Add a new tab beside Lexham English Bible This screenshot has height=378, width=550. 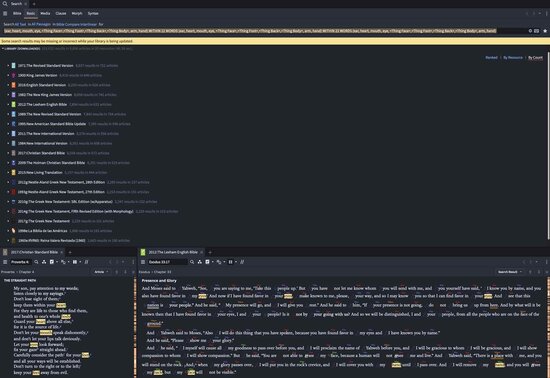[210, 252]
